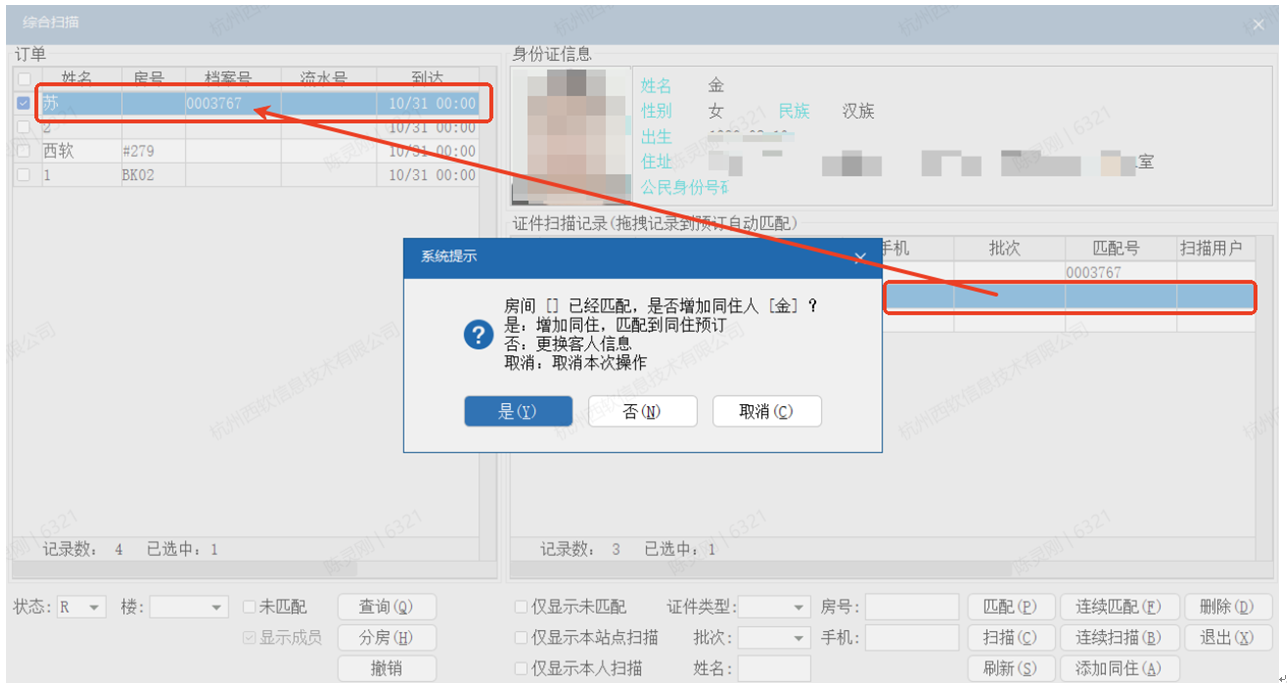Screen dimensions: 1287x684
Task: Open the 状态 dropdown showing R
Action: (82, 607)
